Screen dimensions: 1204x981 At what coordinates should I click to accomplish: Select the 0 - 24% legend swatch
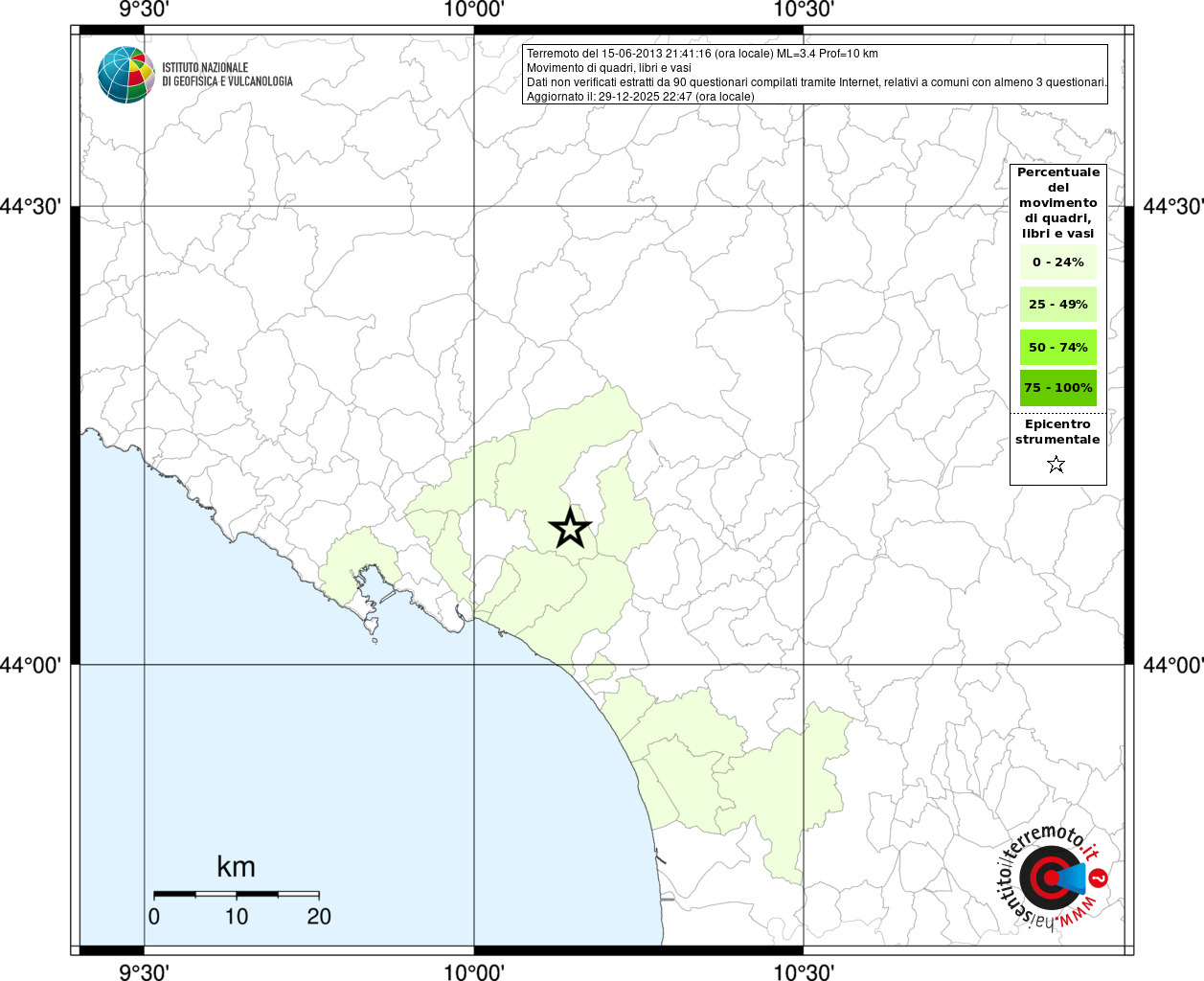pyautogui.click(x=1058, y=262)
